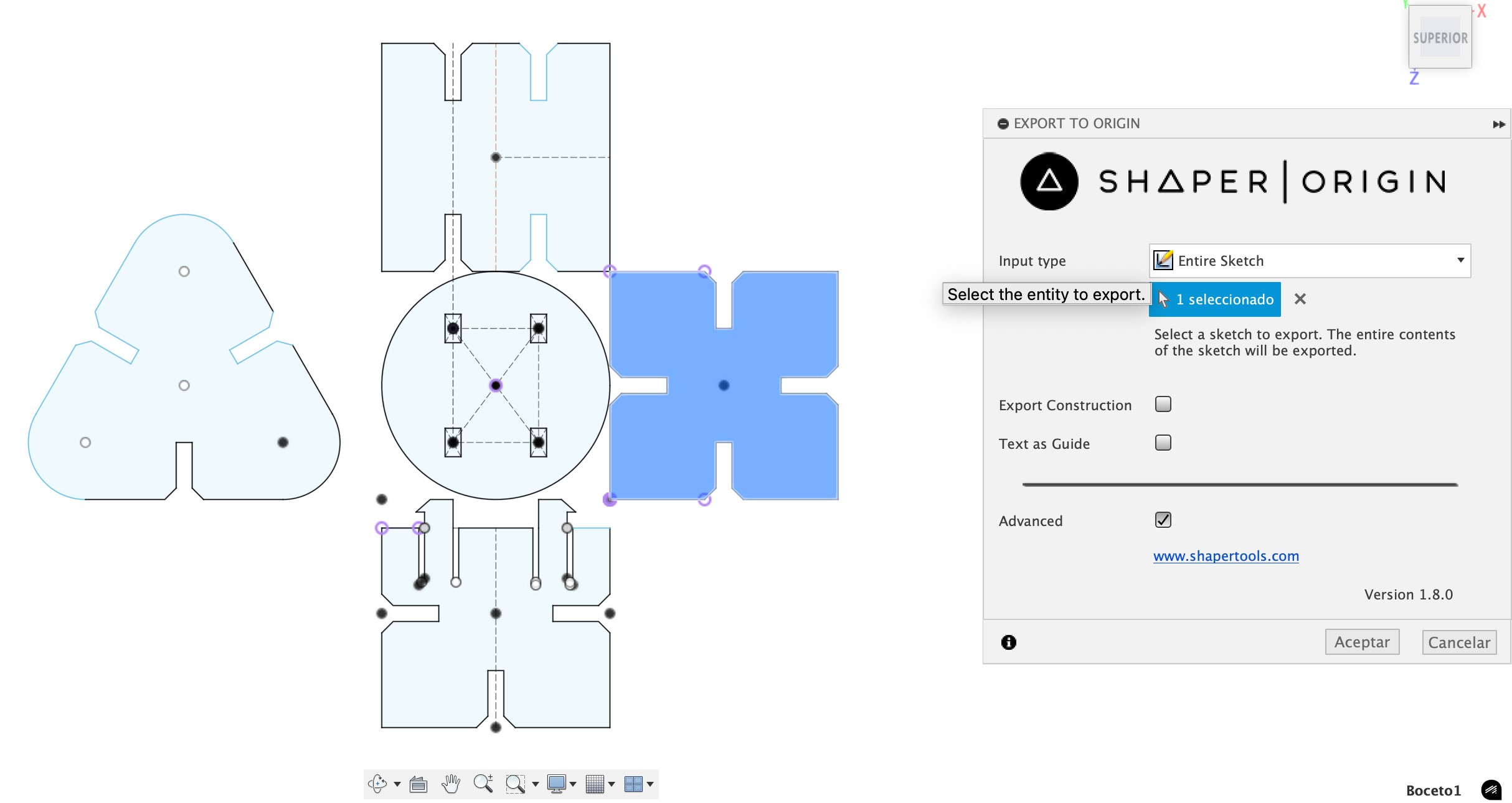
Task: Open the Orbit tool dropdown arrow
Action: [397, 784]
